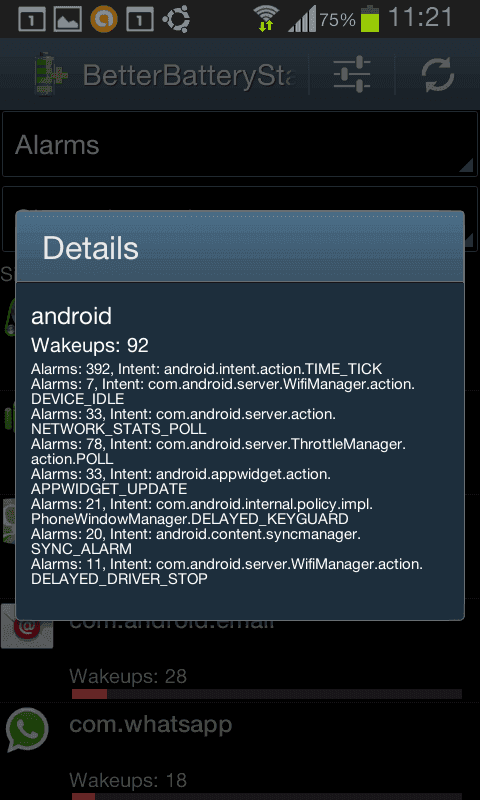Select the com.whatsapp list entry
480x800 pixels.
[x=240, y=750]
